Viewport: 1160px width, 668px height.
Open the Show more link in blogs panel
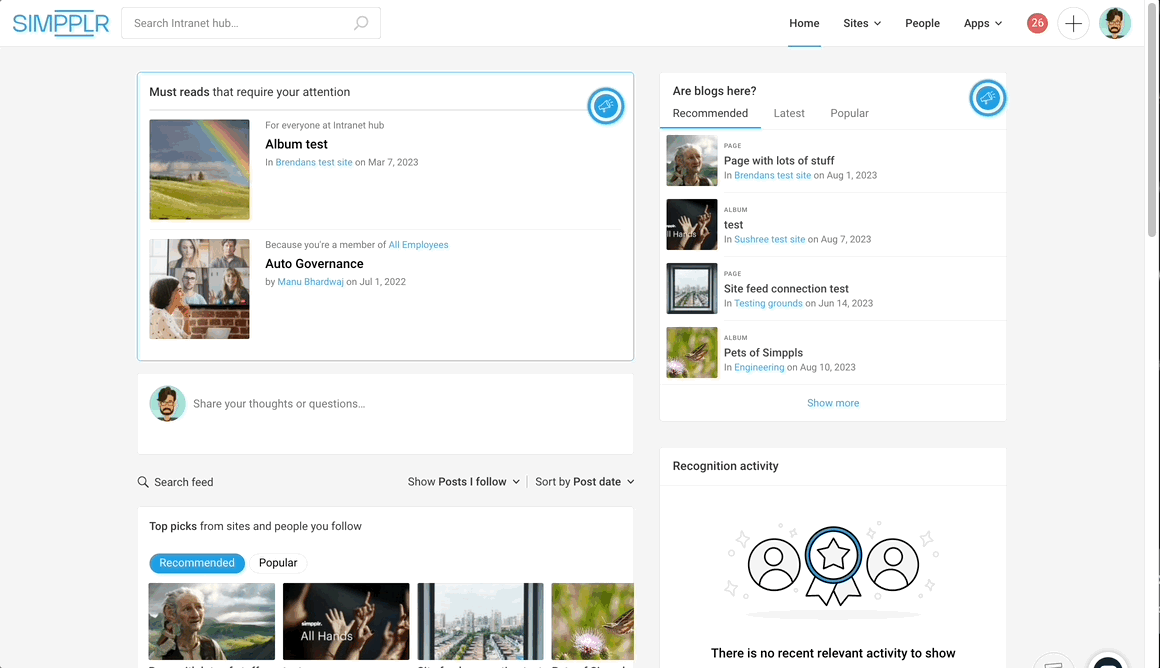pyautogui.click(x=833, y=402)
